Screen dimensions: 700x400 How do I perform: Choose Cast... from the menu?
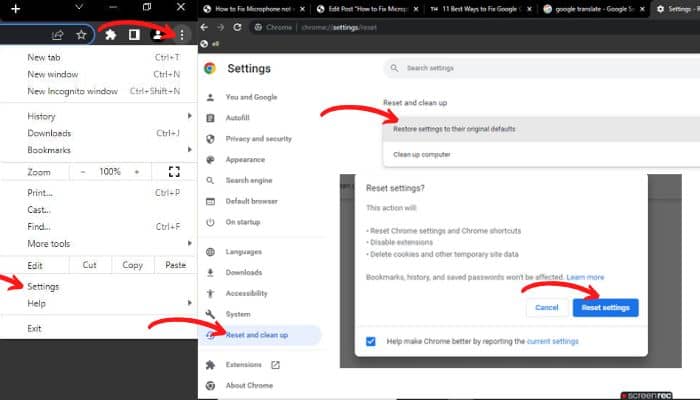coord(98,210)
